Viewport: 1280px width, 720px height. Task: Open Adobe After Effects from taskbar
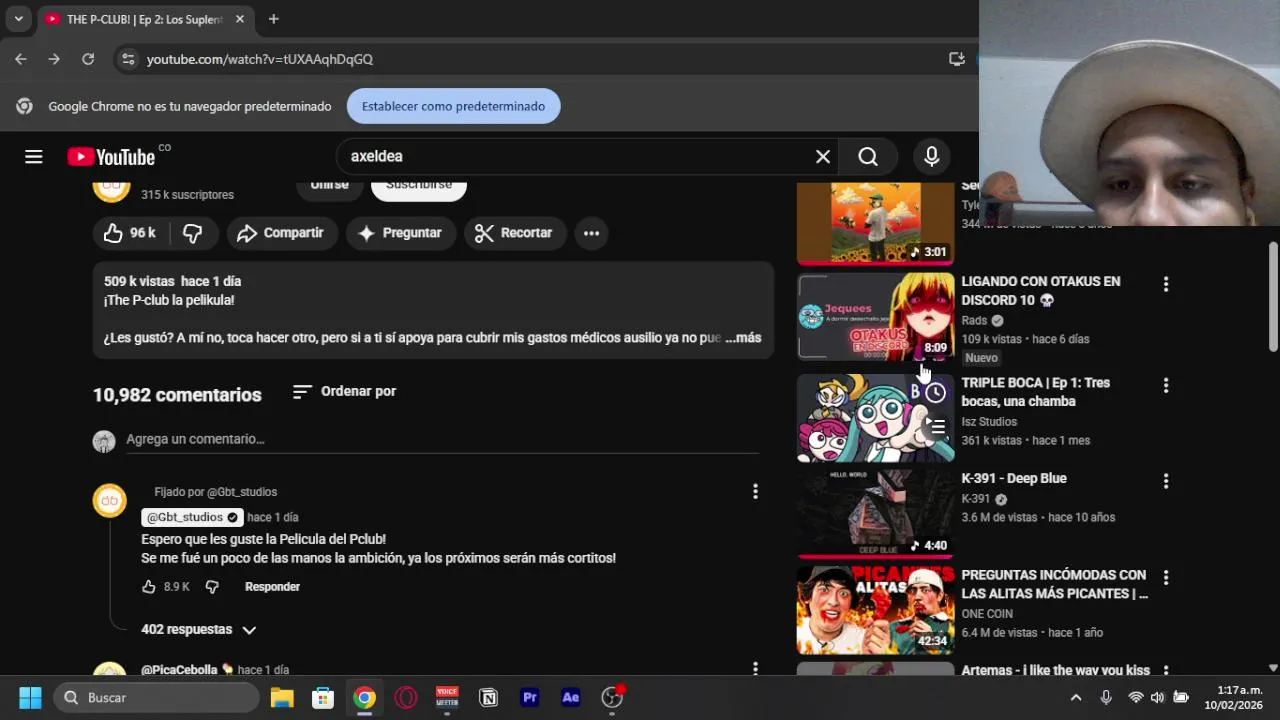click(571, 698)
